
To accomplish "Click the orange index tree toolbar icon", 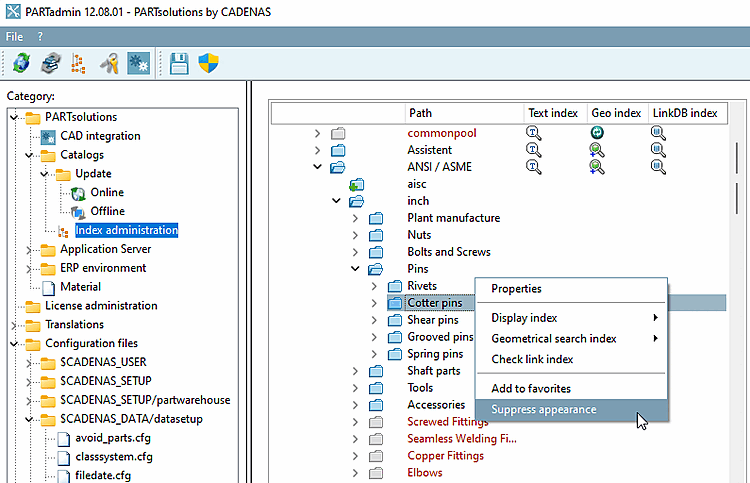I will pyautogui.click(x=78, y=63).
